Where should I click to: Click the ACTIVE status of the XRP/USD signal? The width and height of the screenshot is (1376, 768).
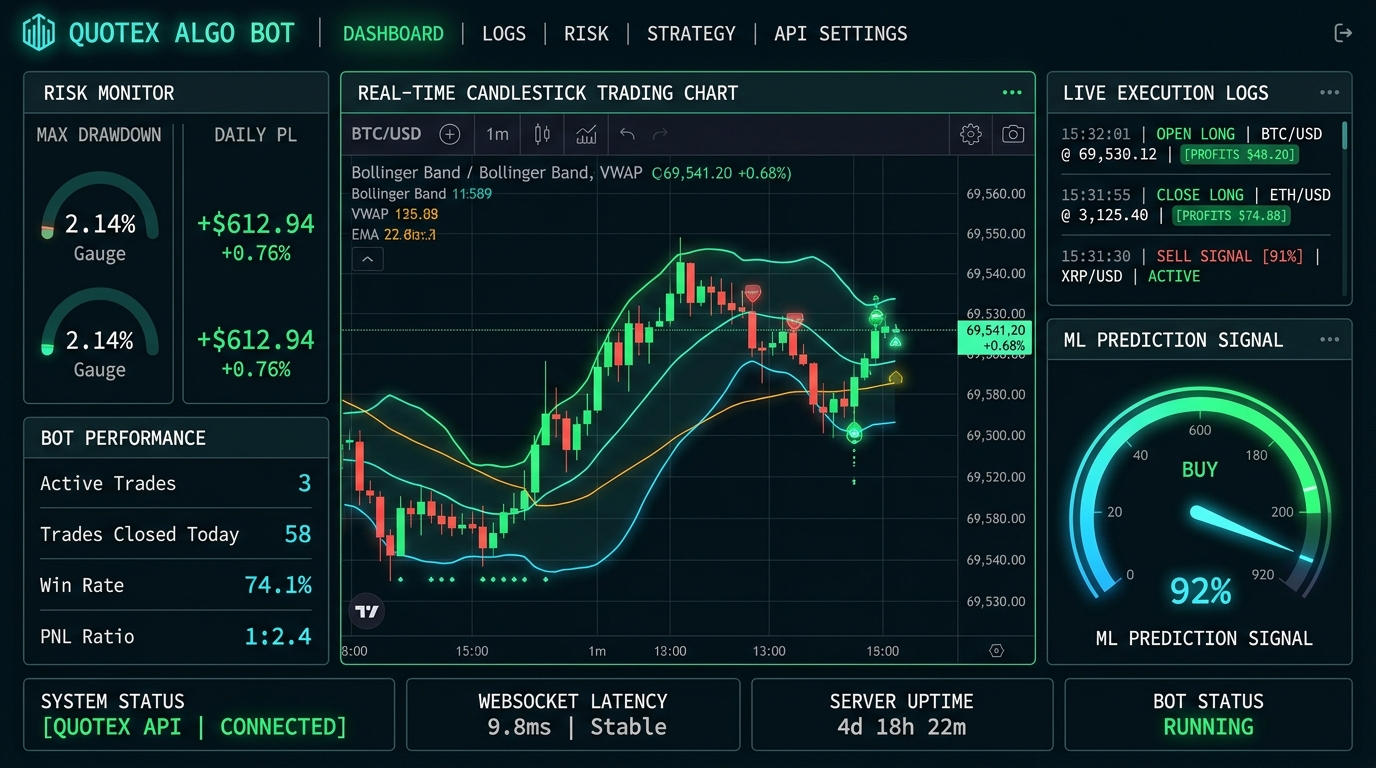1174,276
